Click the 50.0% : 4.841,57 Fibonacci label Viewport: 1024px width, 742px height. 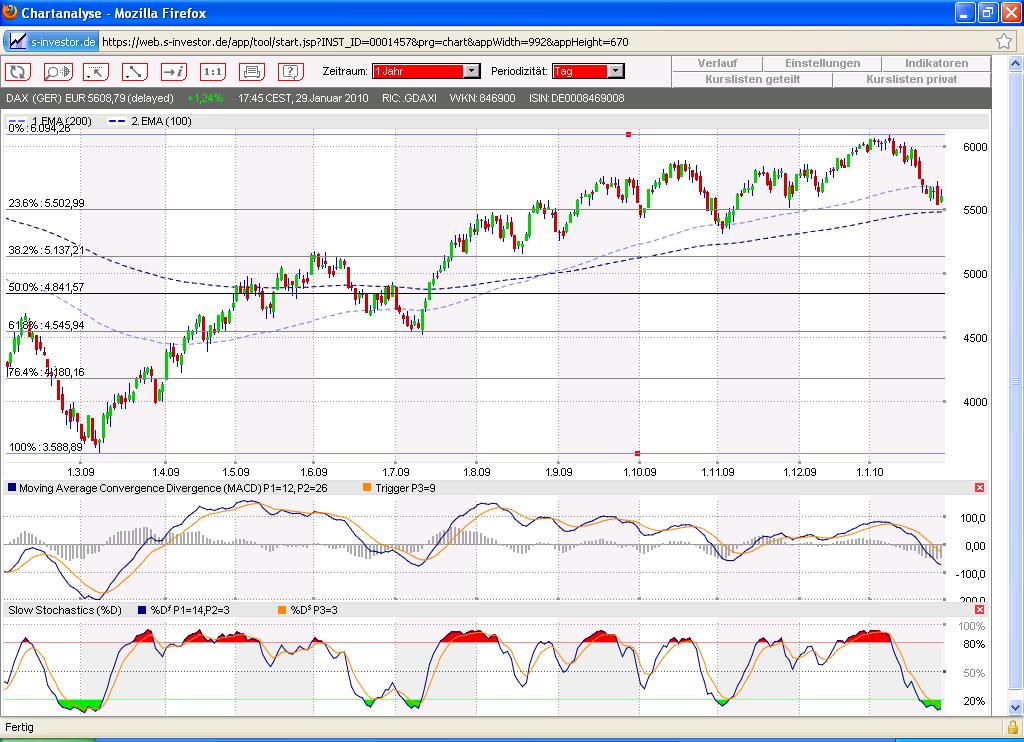(x=46, y=287)
